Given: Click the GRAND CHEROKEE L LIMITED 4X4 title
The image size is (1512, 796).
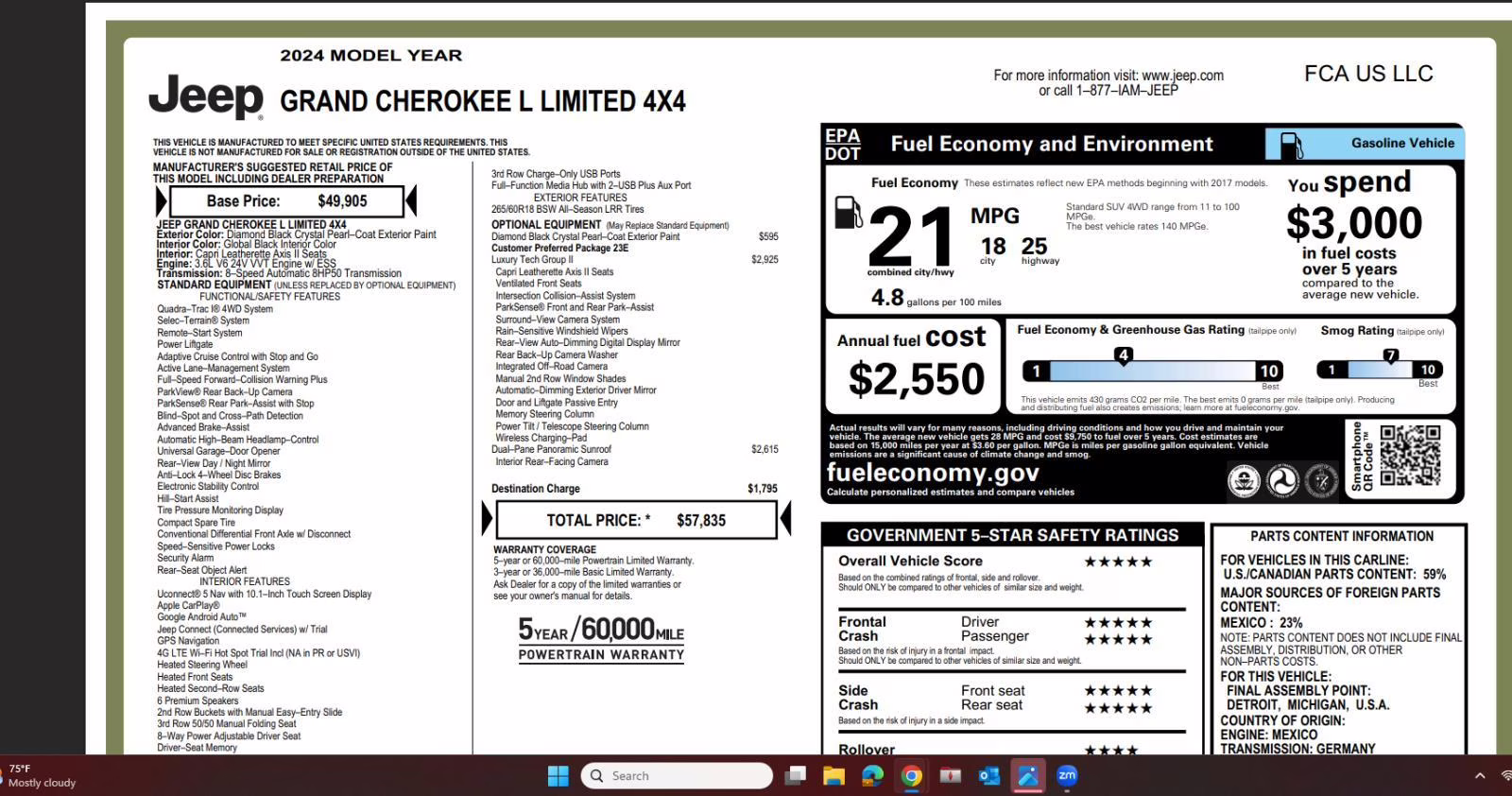Looking at the screenshot, I should coord(483,101).
